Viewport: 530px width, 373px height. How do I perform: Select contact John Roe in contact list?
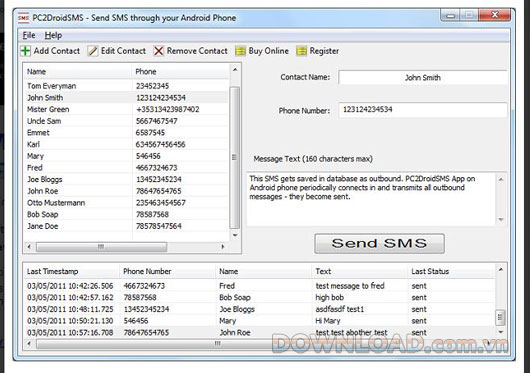(x=127, y=191)
